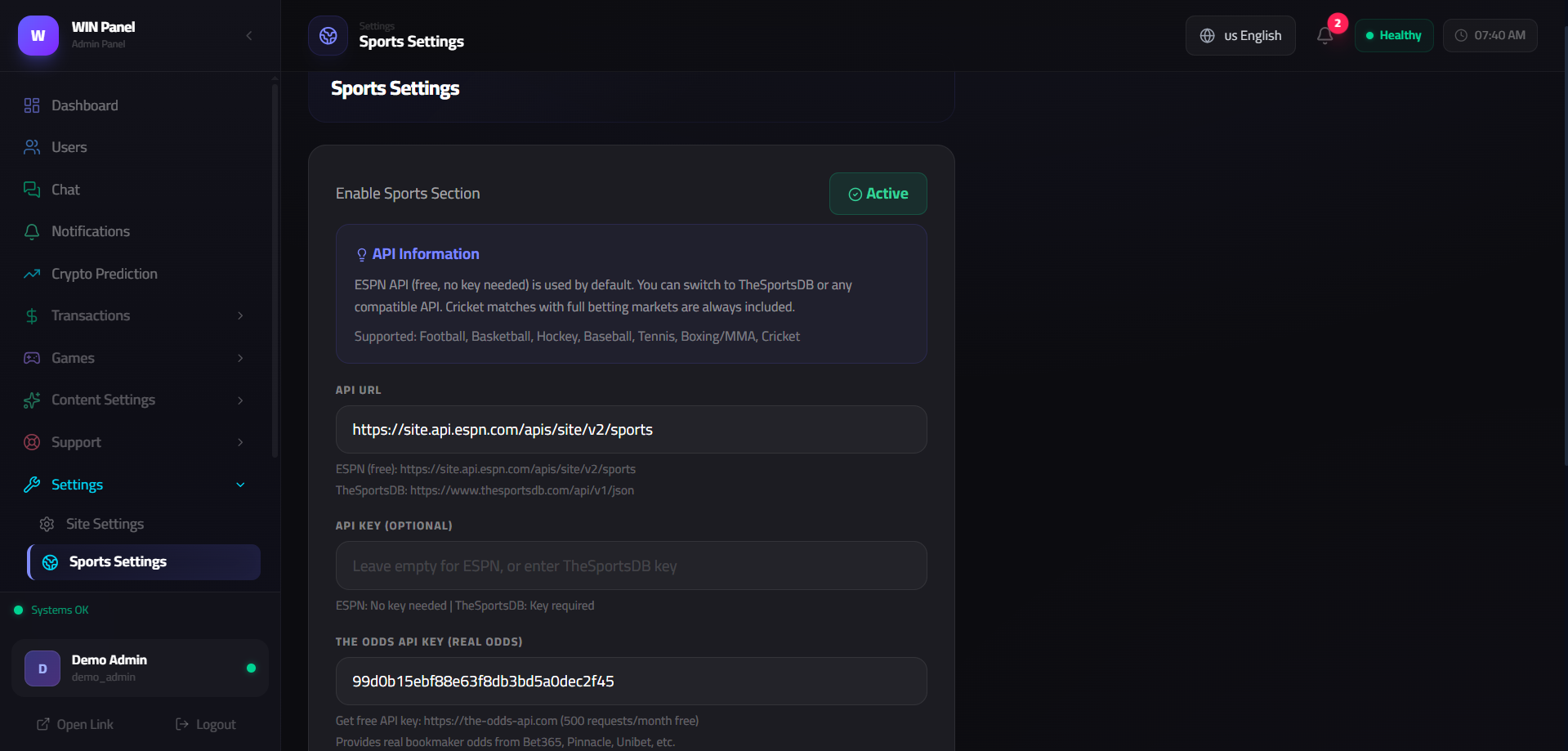This screenshot has width=1568, height=751.
Task: Click the notification bell icon
Action: click(x=1325, y=35)
